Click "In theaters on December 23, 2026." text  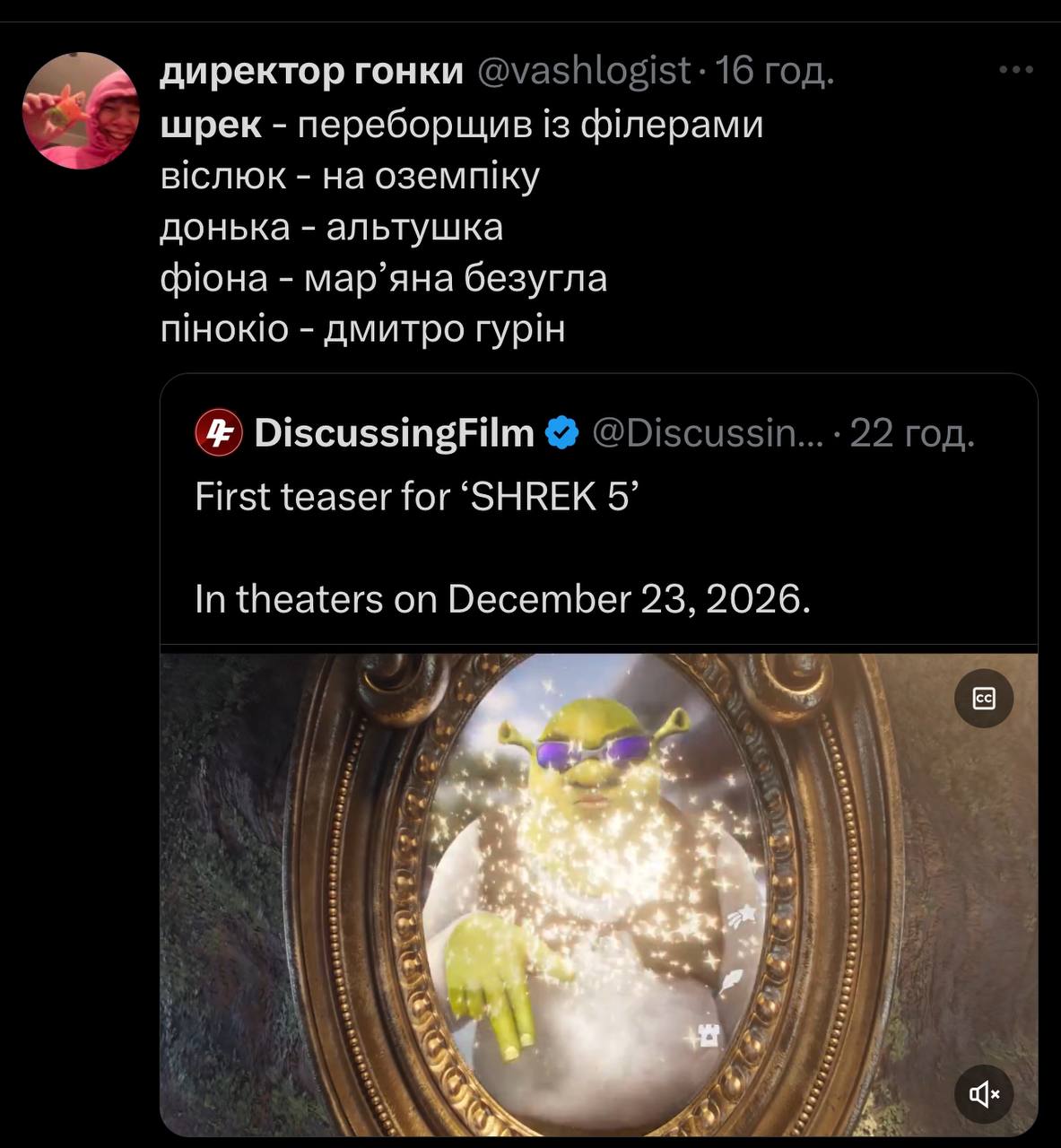click(502, 599)
